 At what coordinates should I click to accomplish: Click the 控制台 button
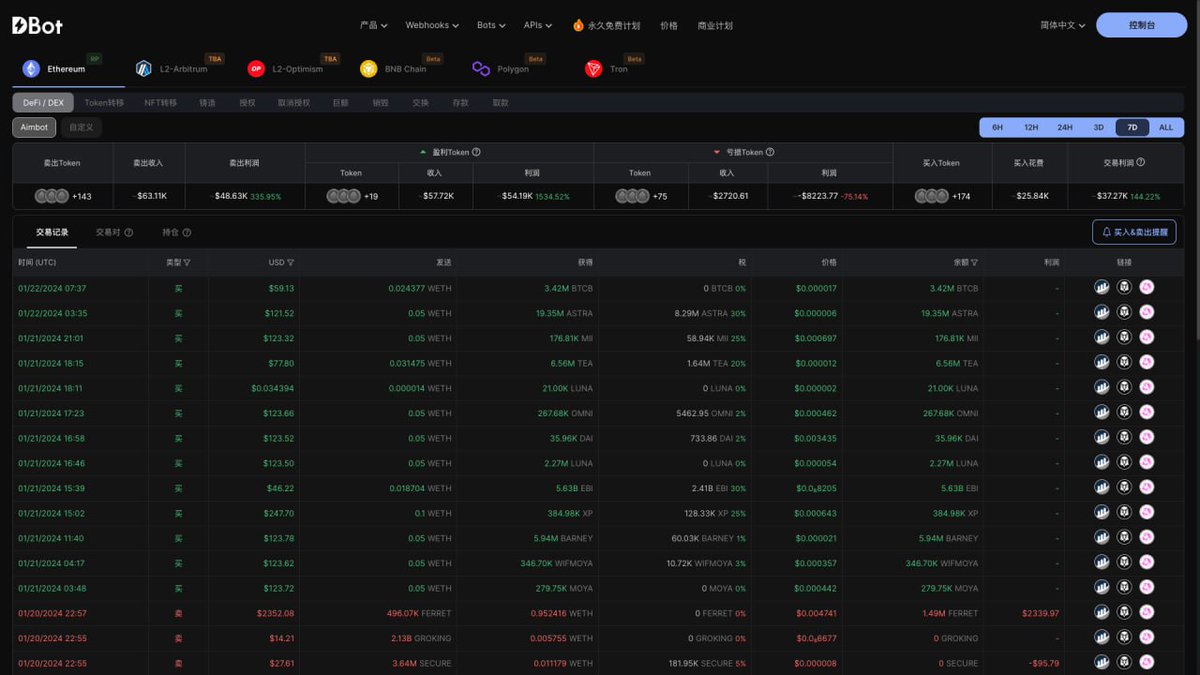pyautogui.click(x=1141, y=25)
